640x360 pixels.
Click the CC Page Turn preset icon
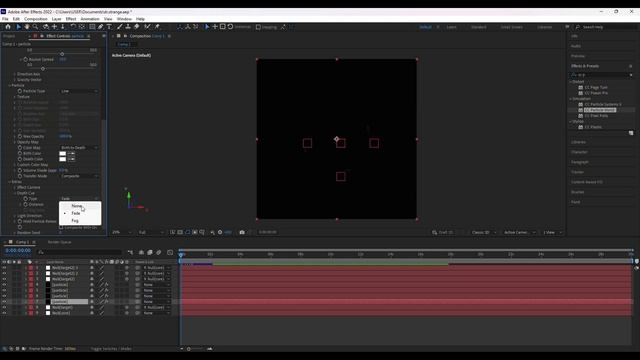coord(580,87)
